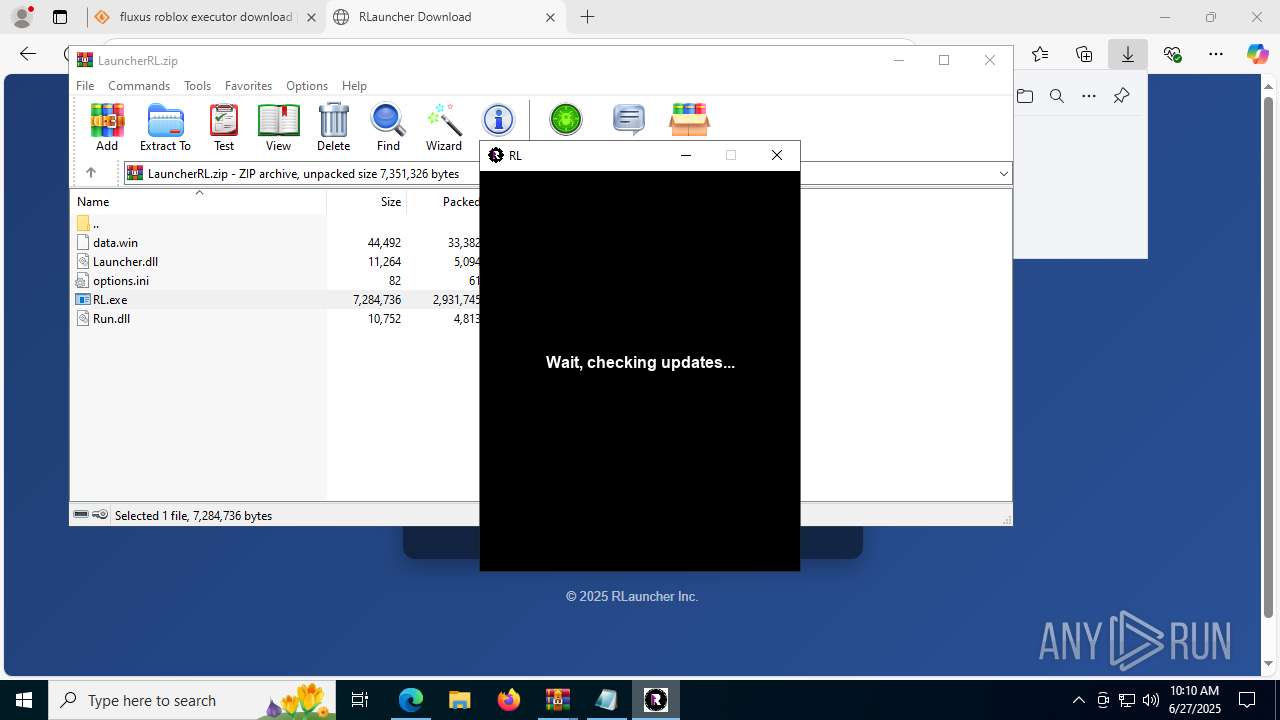Click the Find magnifier icon
This screenshot has height=720, width=1280.
click(x=388, y=127)
